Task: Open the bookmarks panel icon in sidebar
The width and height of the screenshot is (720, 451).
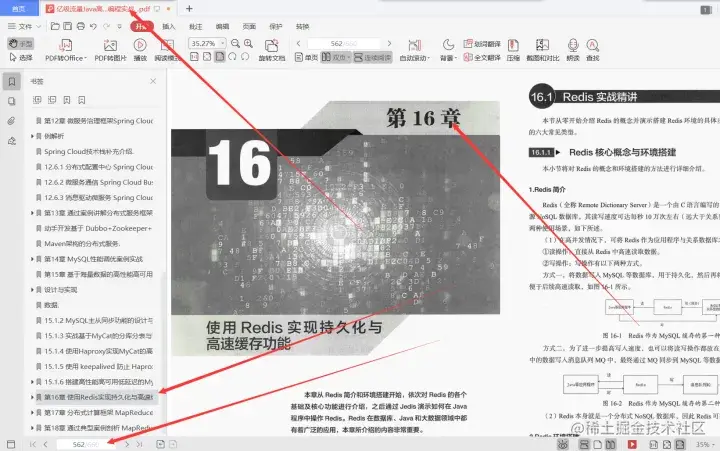Action: (11, 81)
